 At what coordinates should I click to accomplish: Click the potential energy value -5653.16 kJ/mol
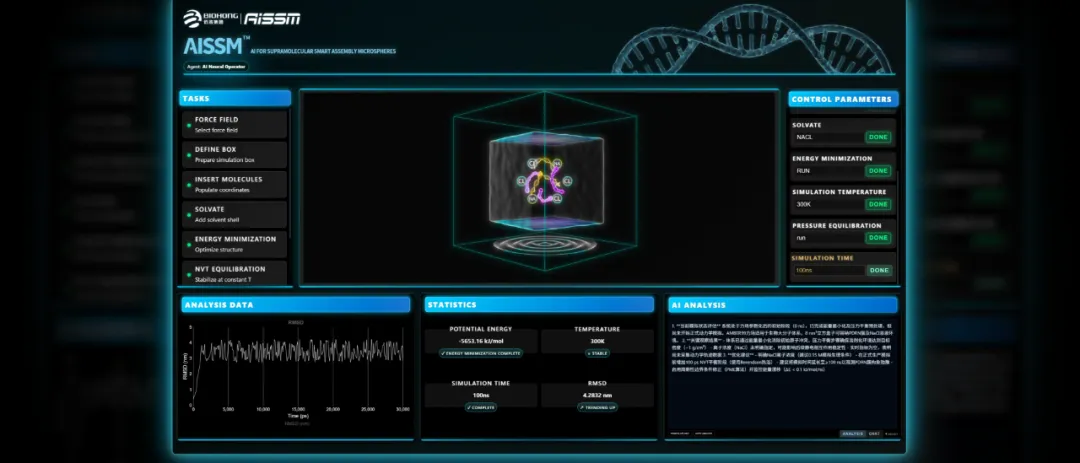(x=481, y=341)
